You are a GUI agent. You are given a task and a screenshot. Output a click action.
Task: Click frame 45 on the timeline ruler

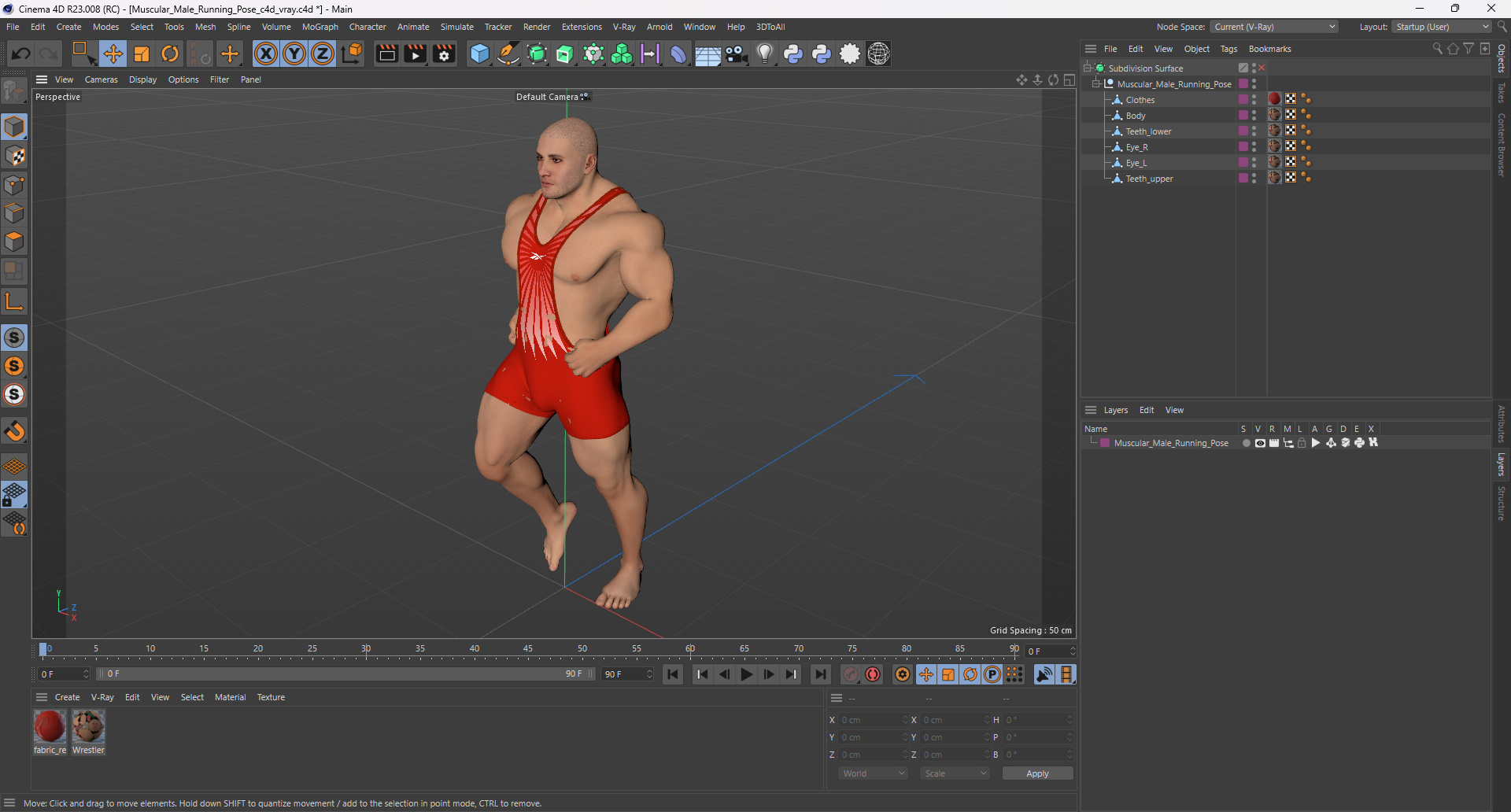(528, 650)
